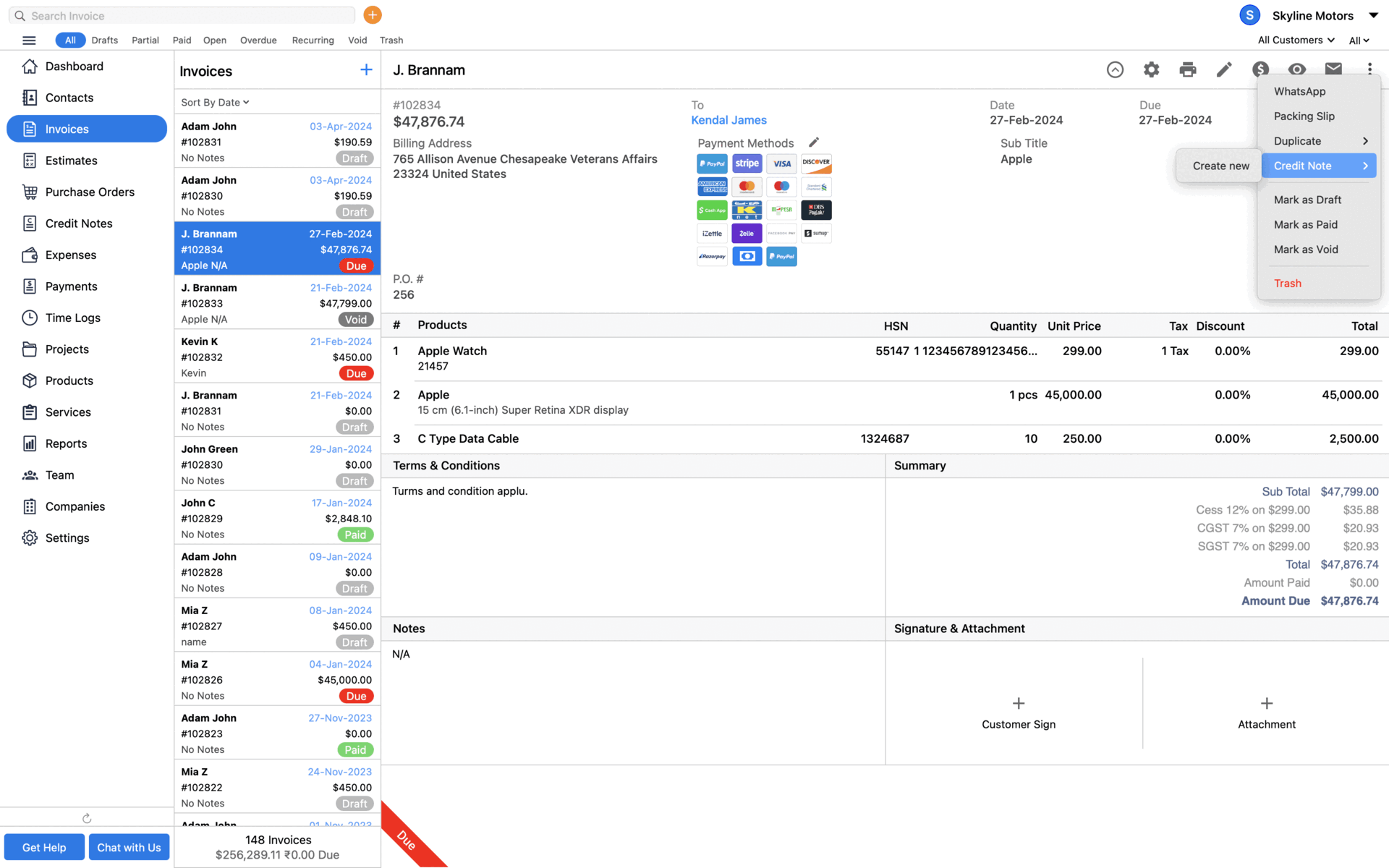
Task: Preview invoice with eye icon
Action: 1296,69
